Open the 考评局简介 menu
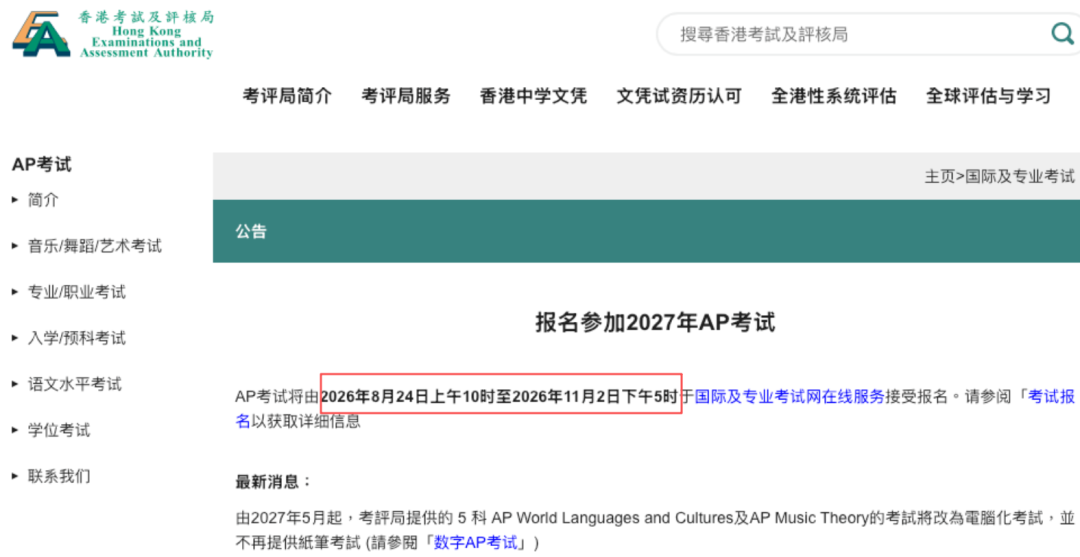The image size is (1080, 557). tap(287, 96)
